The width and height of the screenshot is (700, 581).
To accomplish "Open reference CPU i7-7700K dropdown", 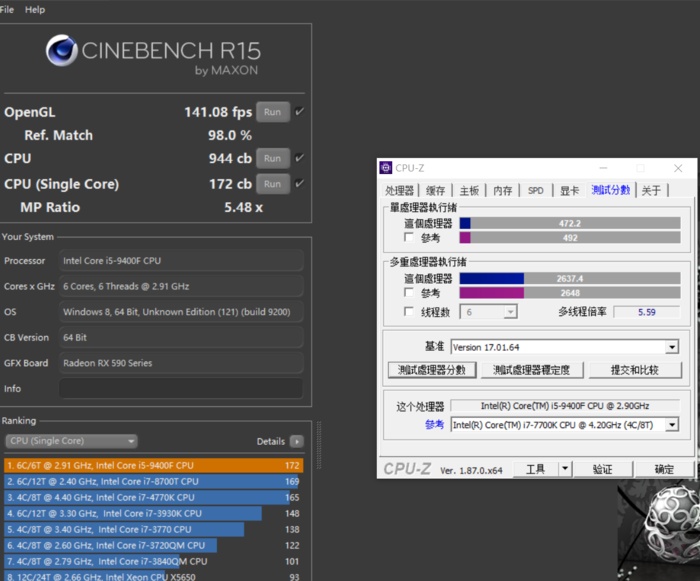I will 565,425.
